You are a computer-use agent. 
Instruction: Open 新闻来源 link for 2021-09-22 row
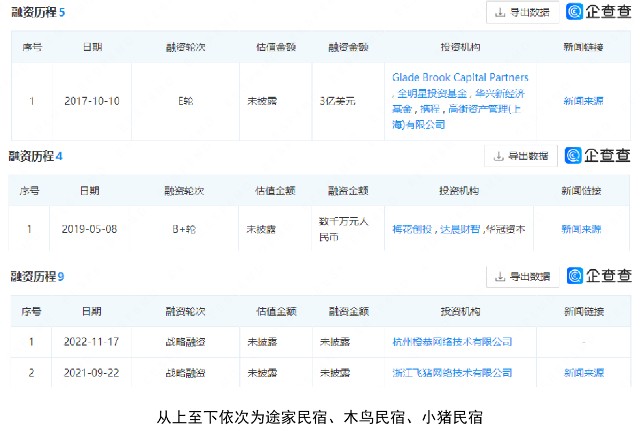click(x=584, y=373)
